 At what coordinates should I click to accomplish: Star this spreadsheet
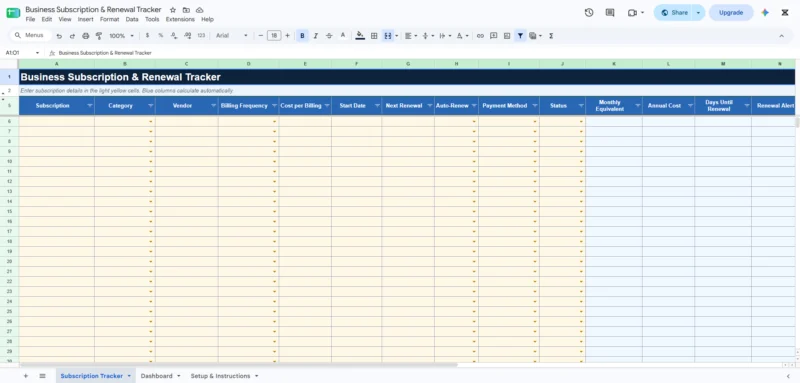coord(173,10)
